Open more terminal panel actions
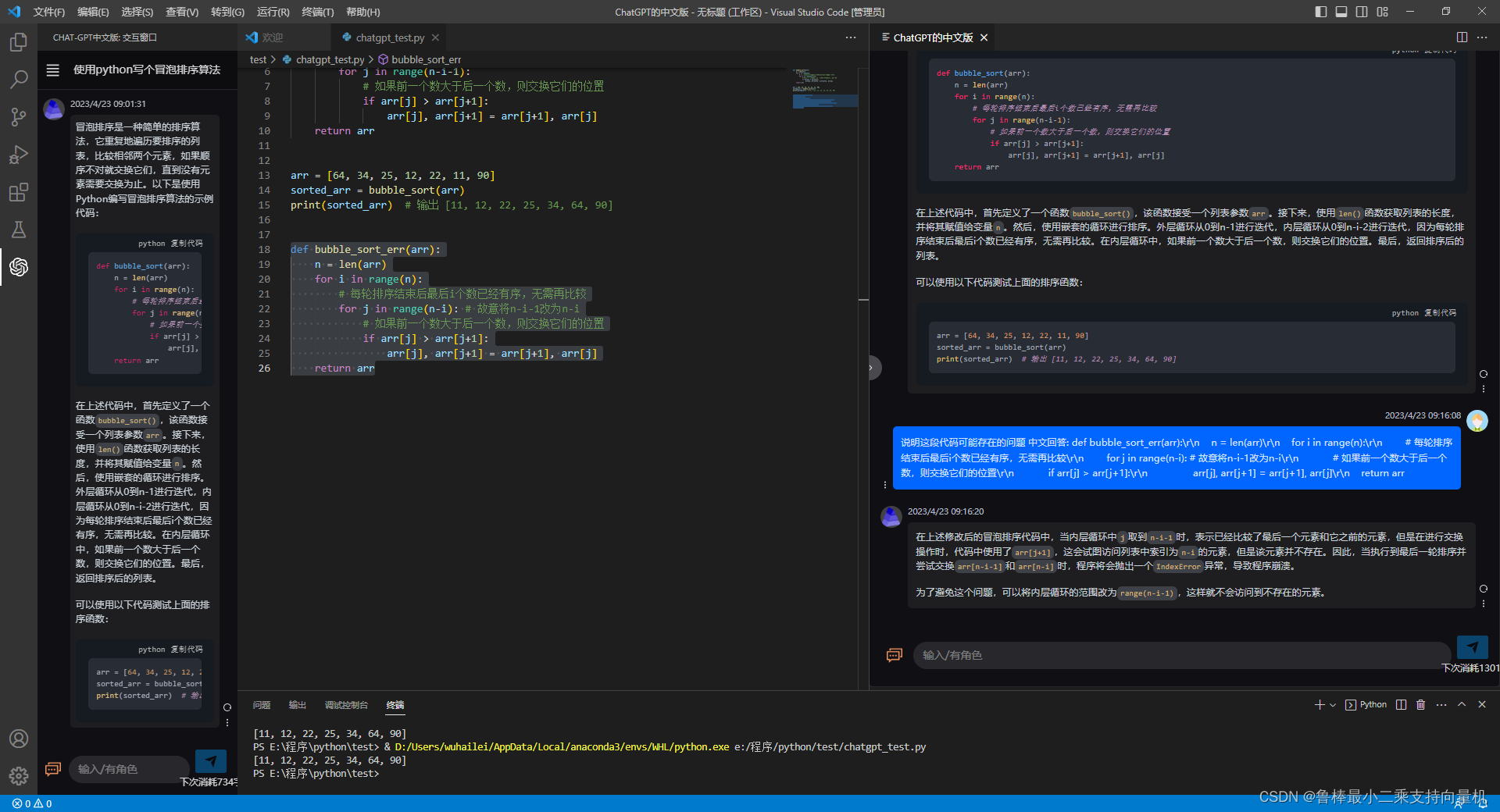Image resolution: width=1500 pixels, height=812 pixels. tap(1441, 705)
